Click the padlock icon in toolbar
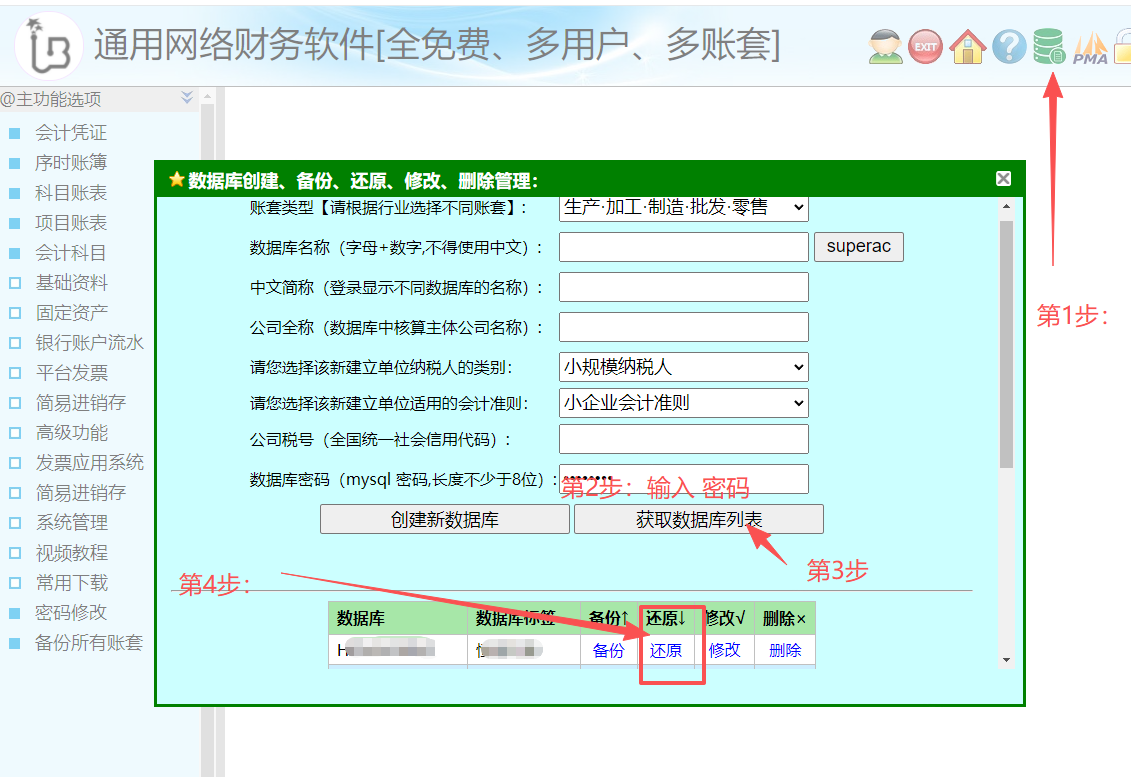Viewport: 1131px width, 777px height. (1123, 48)
